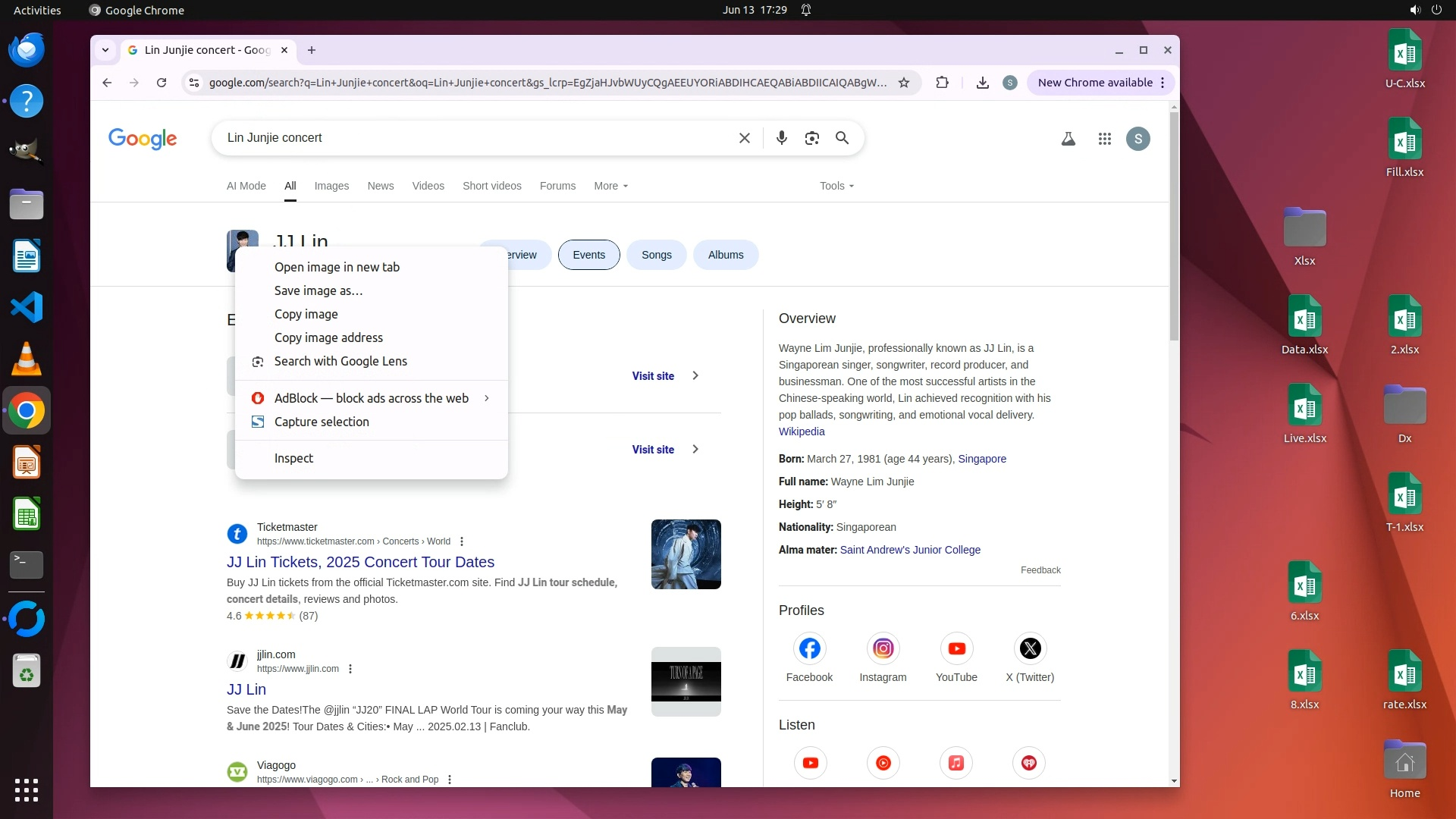Select the Events filter chip
The height and width of the screenshot is (819, 1456).
pos(588,255)
